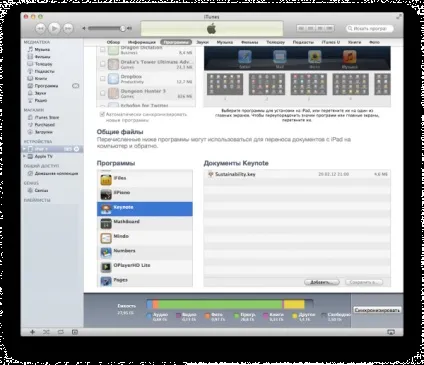Open Загрузки in the sidebar
This screenshot has width=424, height=365.
pos(44,132)
